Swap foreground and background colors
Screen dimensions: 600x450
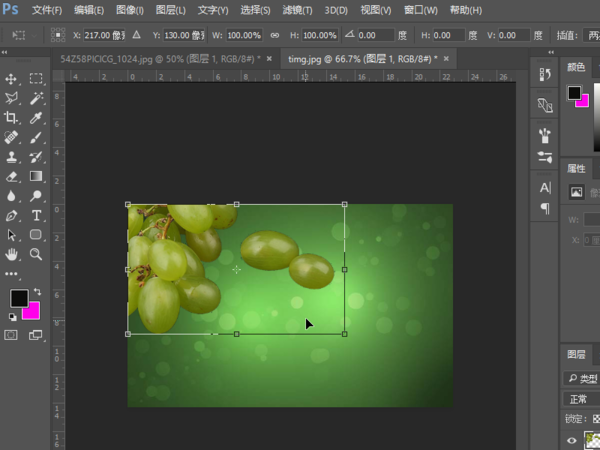click(37, 291)
